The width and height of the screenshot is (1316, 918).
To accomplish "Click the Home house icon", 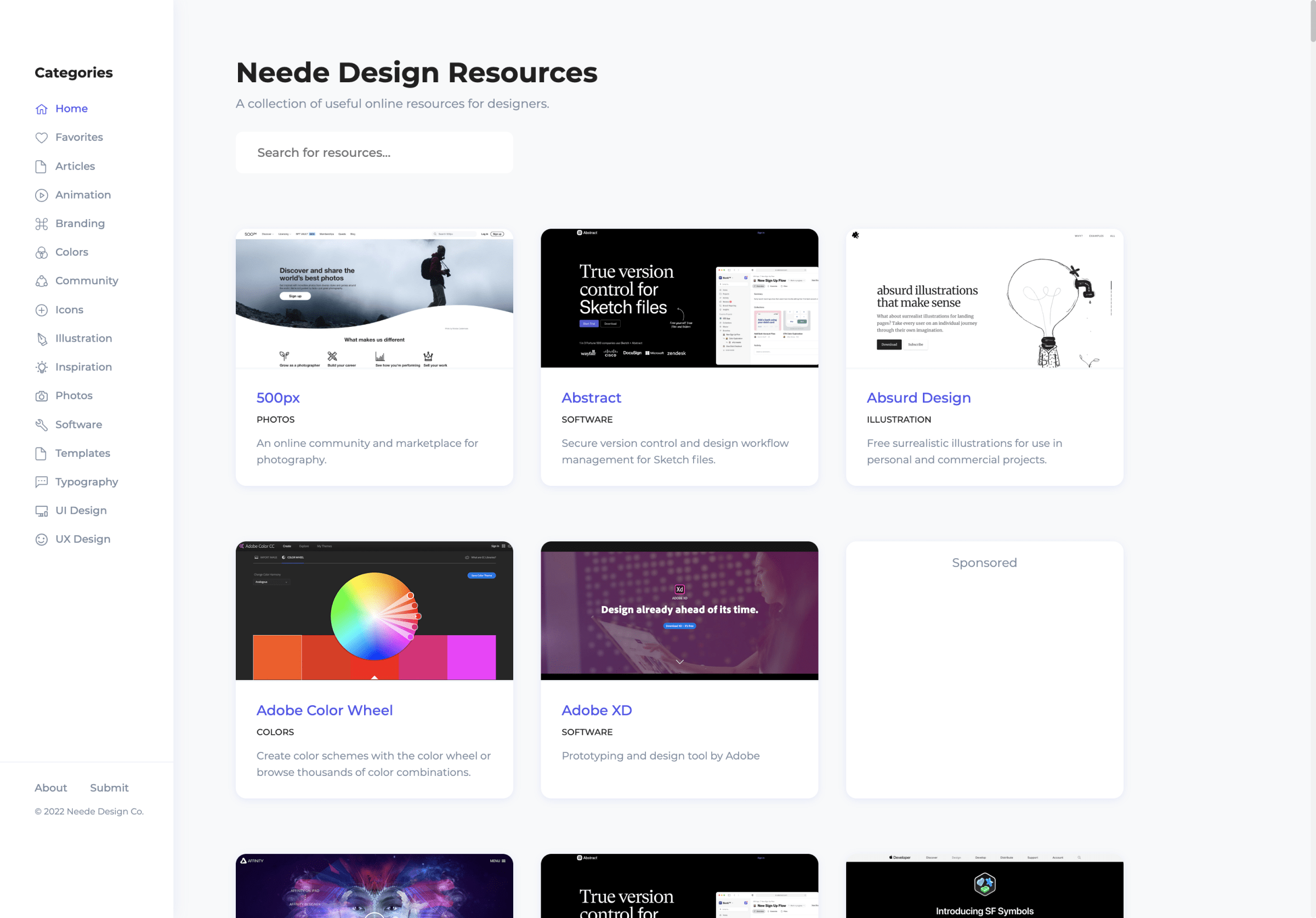I will point(41,109).
